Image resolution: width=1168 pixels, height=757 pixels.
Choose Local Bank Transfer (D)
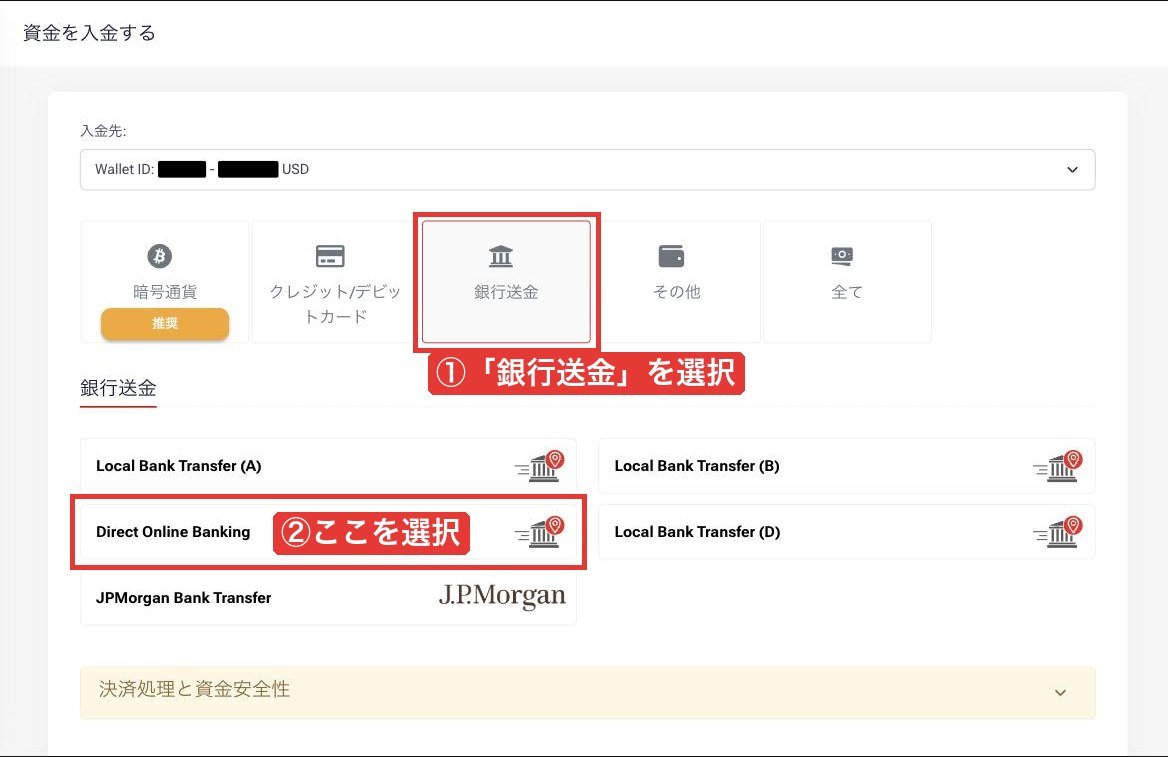coord(847,532)
